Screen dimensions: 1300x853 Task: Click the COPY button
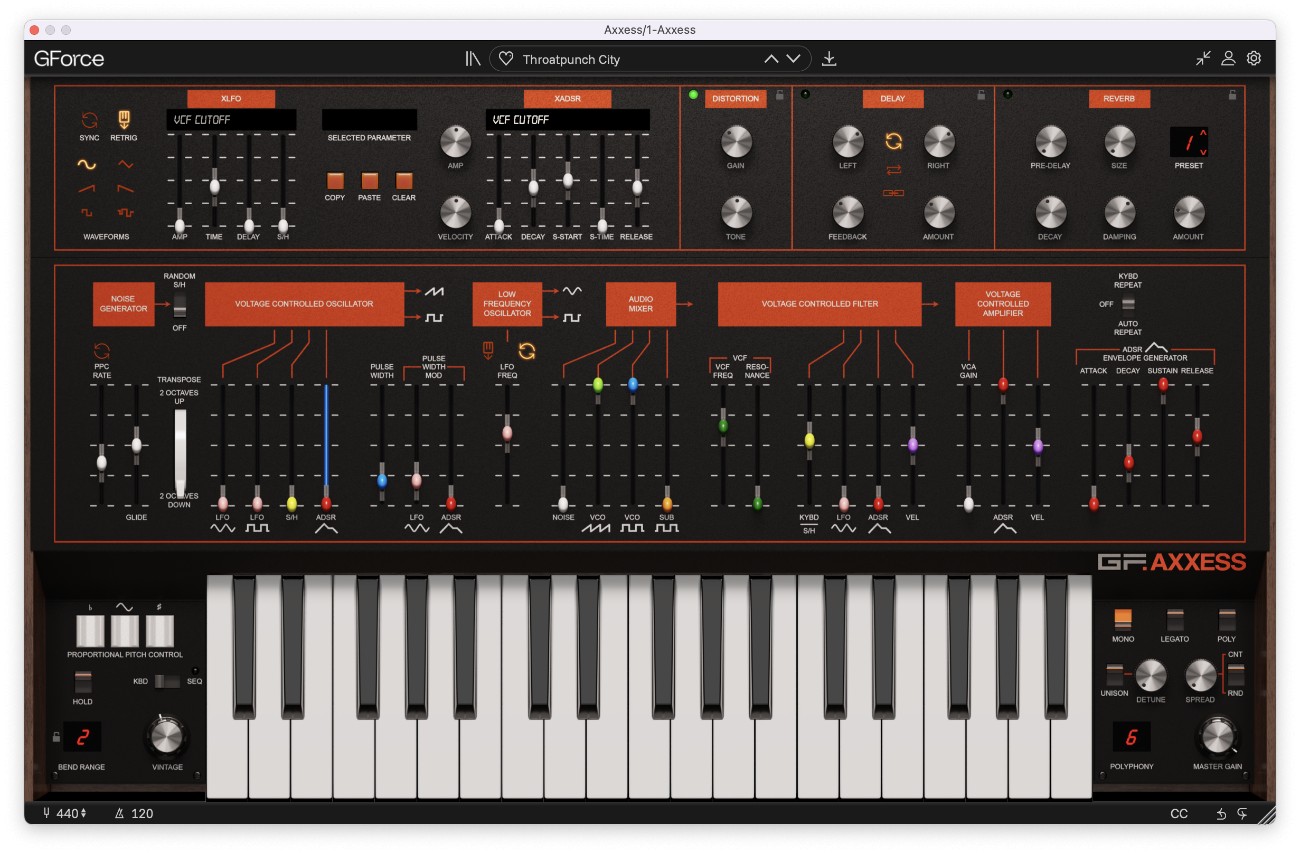[x=335, y=181]
